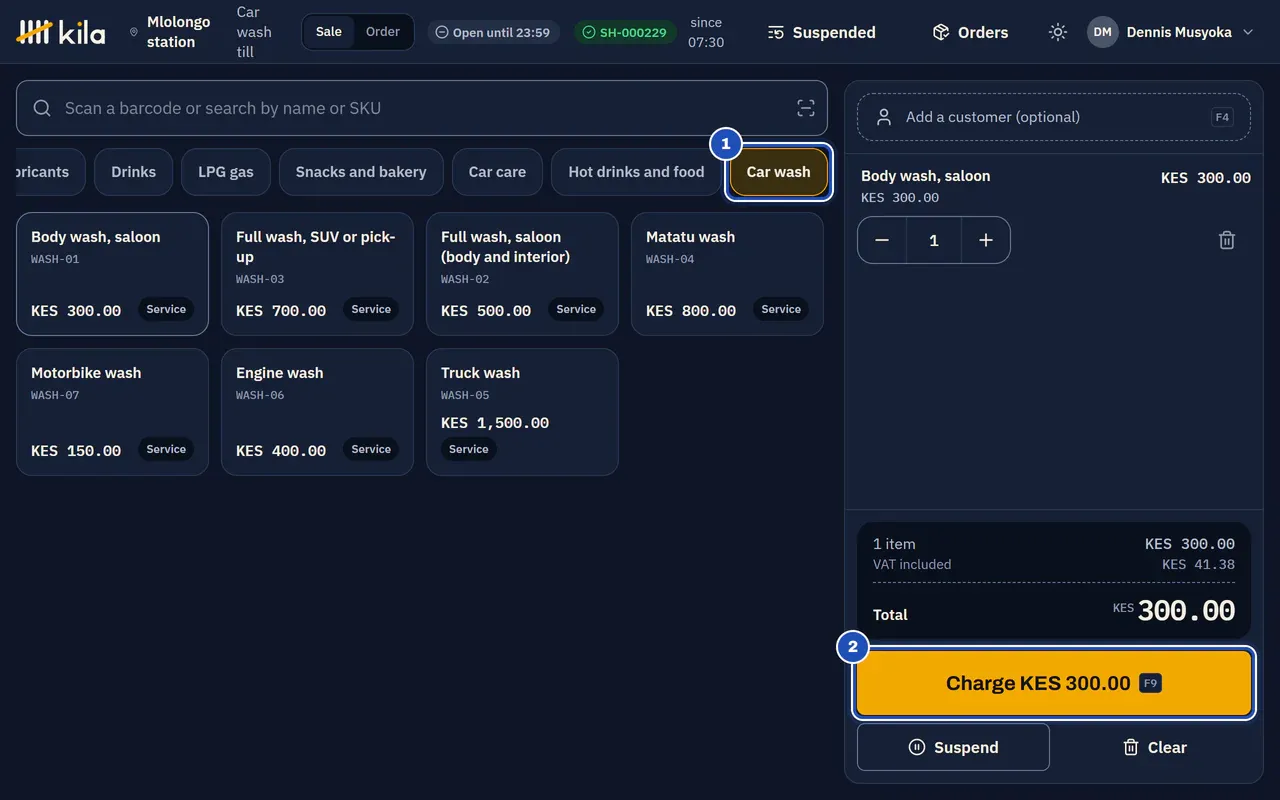Screen dimensions: 1280x800
Task: Select the Snacks and bakery category
Action: coord(361,172)
